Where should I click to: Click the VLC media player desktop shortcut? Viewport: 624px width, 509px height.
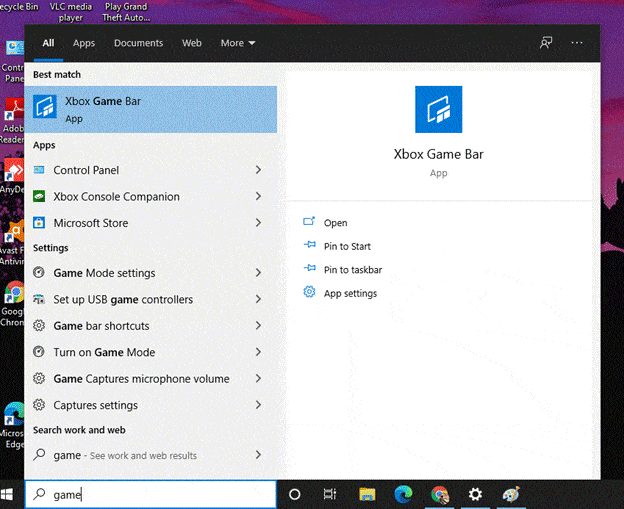(71, 12)
